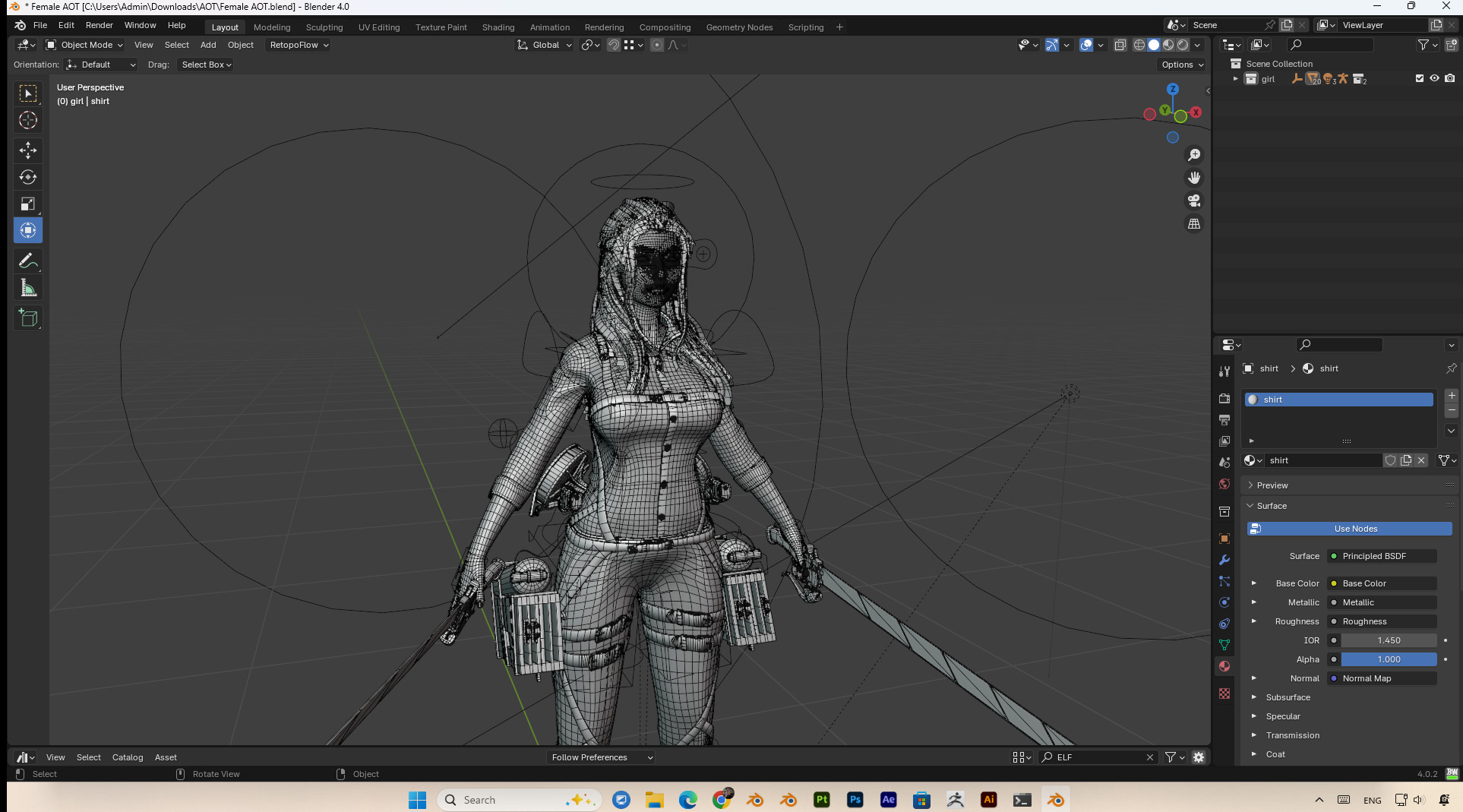The image size is (1463, 812).
Task: Switch perspective/orthographic with the grid gizmo
Action: [x=1194, y=223]
